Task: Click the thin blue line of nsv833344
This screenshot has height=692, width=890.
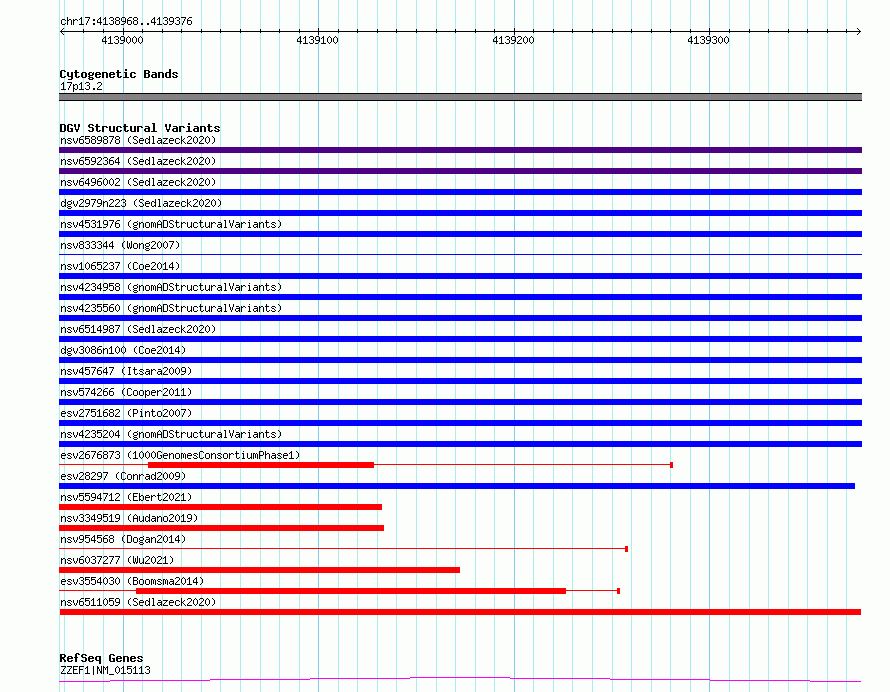Action: pos(460,254)
